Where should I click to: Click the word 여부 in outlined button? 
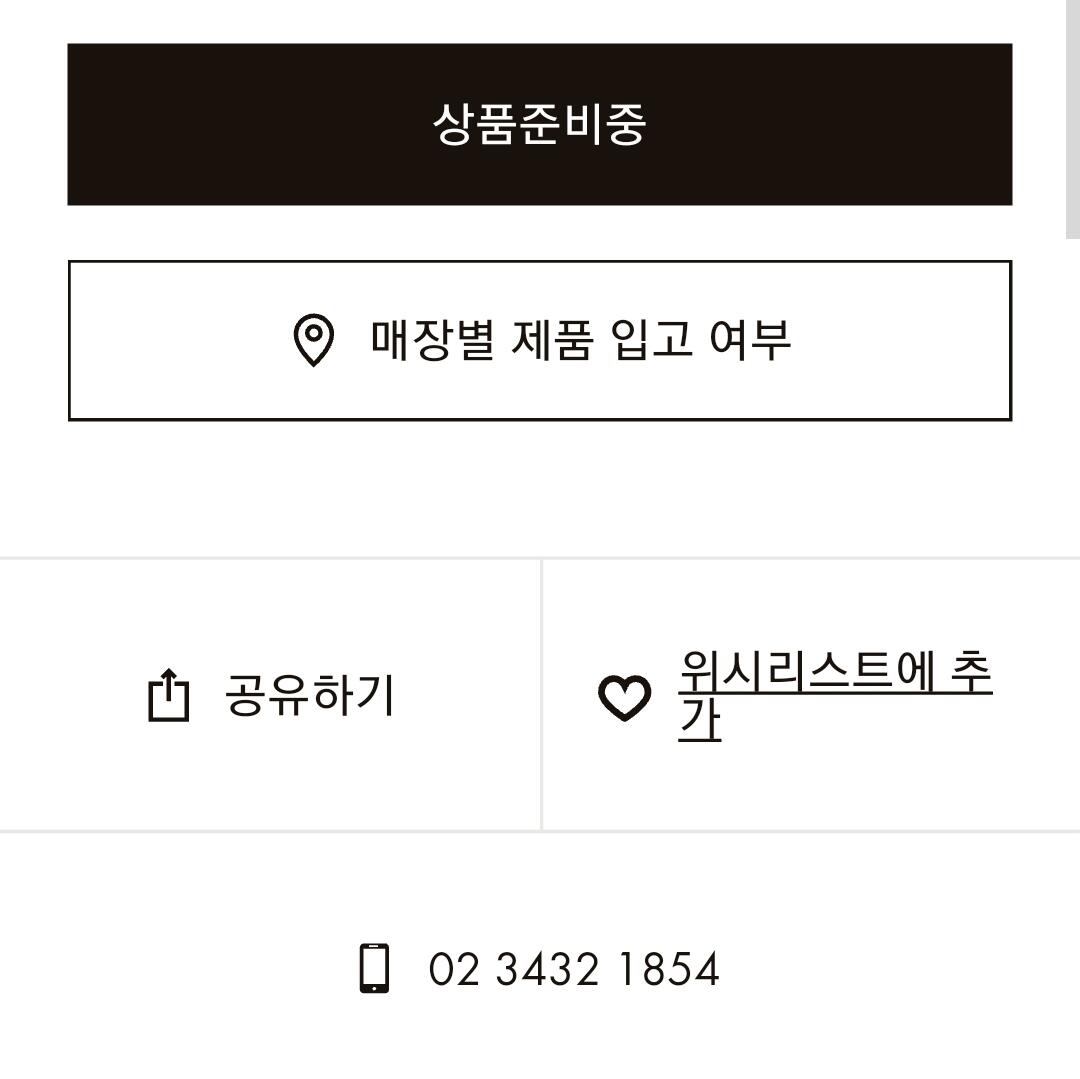point(751,340)
